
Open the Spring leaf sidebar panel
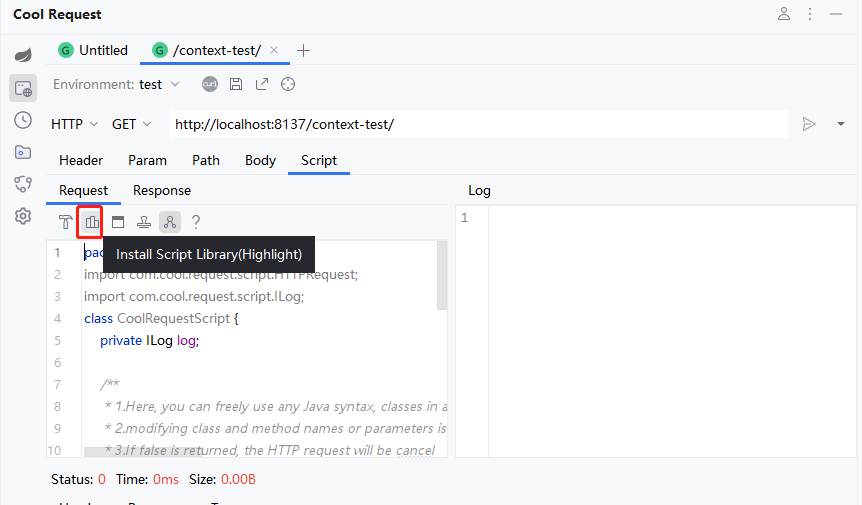tap(23, 55)
